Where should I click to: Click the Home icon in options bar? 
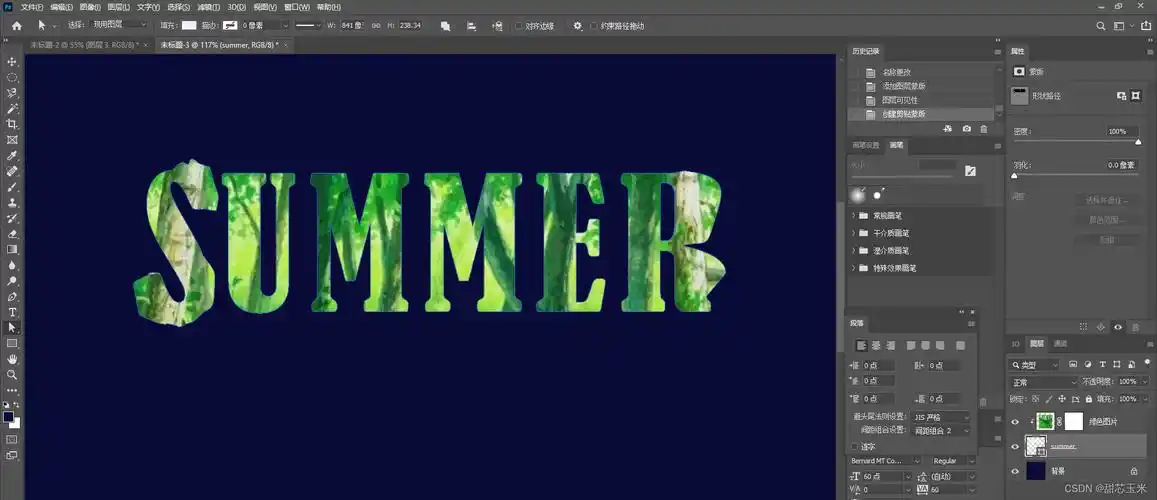16,25
